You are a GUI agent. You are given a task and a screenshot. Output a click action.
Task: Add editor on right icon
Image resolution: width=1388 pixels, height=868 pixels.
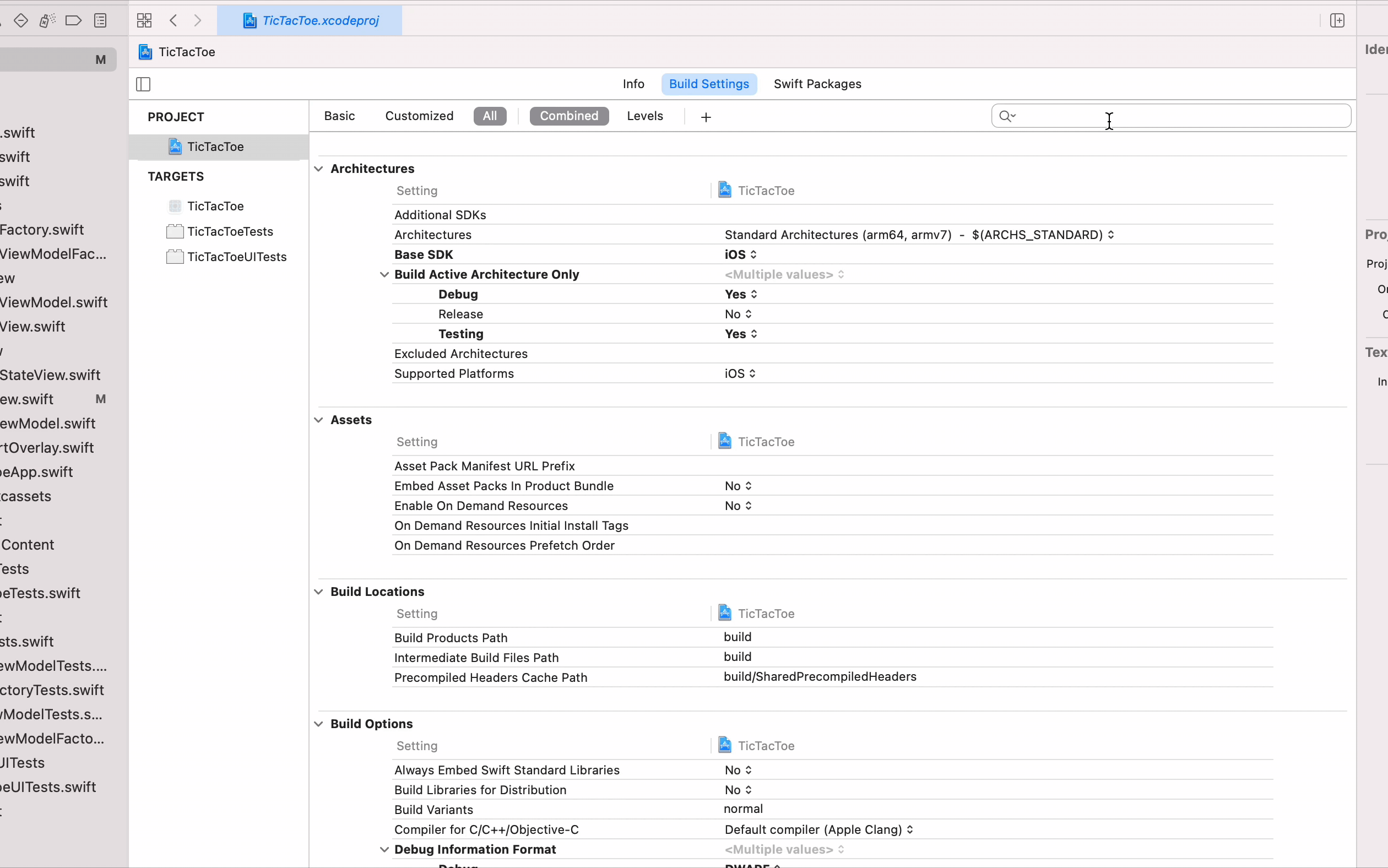click(x=1337, y=21)
